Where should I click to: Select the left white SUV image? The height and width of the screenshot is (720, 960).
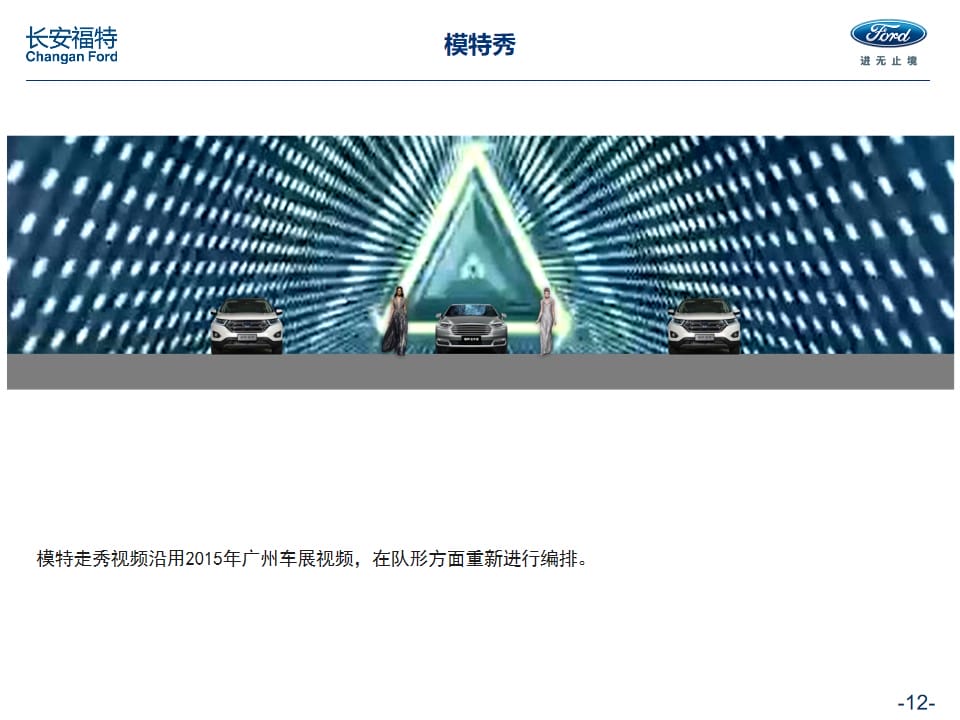pyautogui.click(x=247, y=326)
